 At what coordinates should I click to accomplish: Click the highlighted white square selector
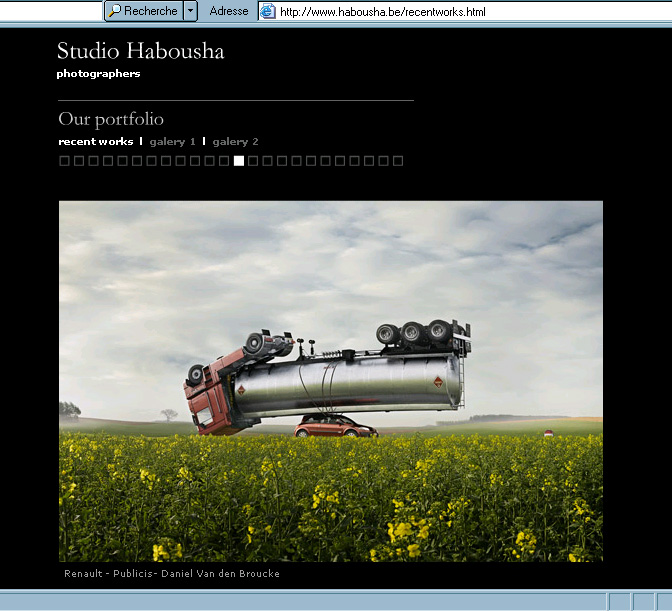[x=239, y=161]
